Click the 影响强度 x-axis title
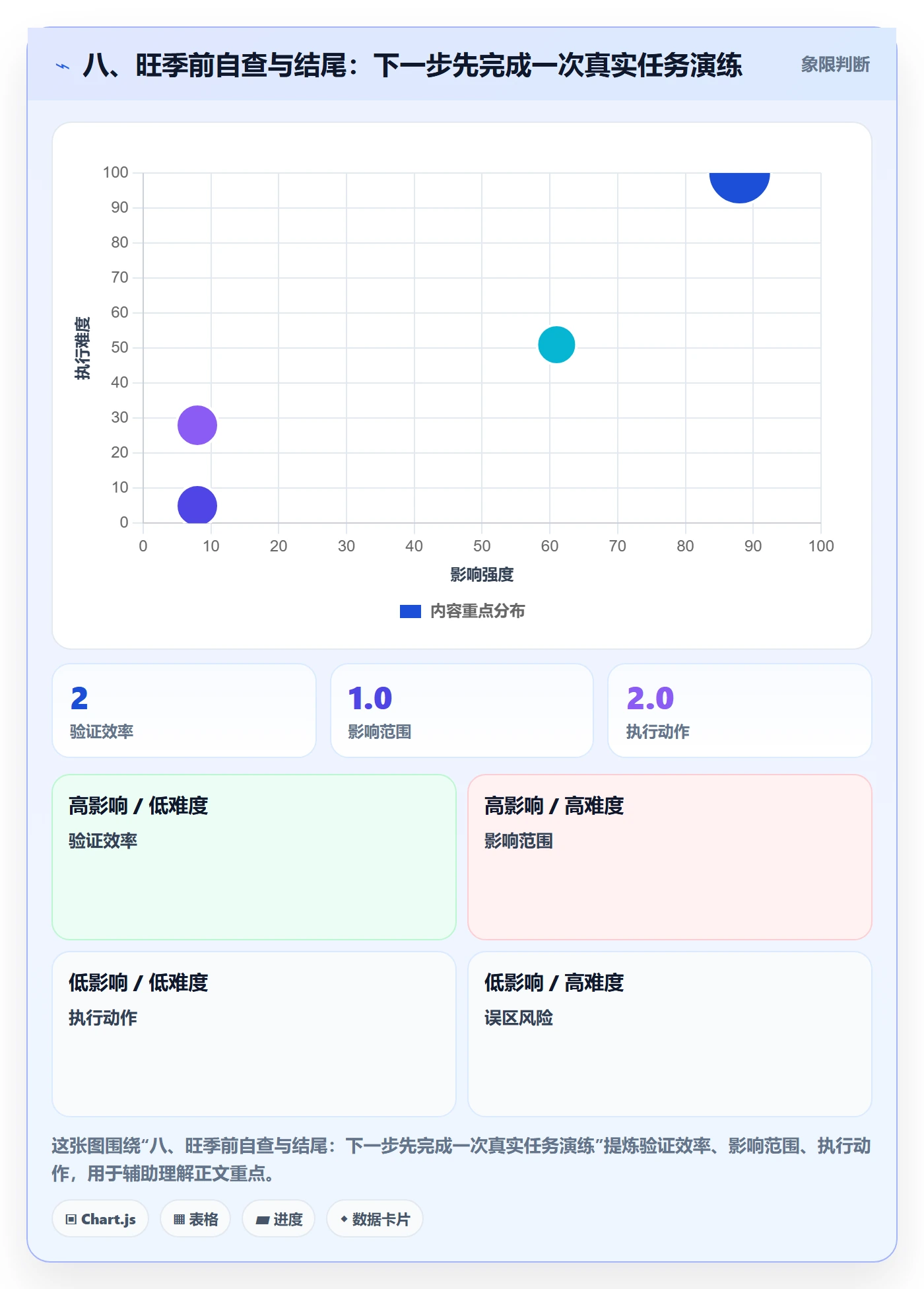The image size is (924, 1289). 482,575
